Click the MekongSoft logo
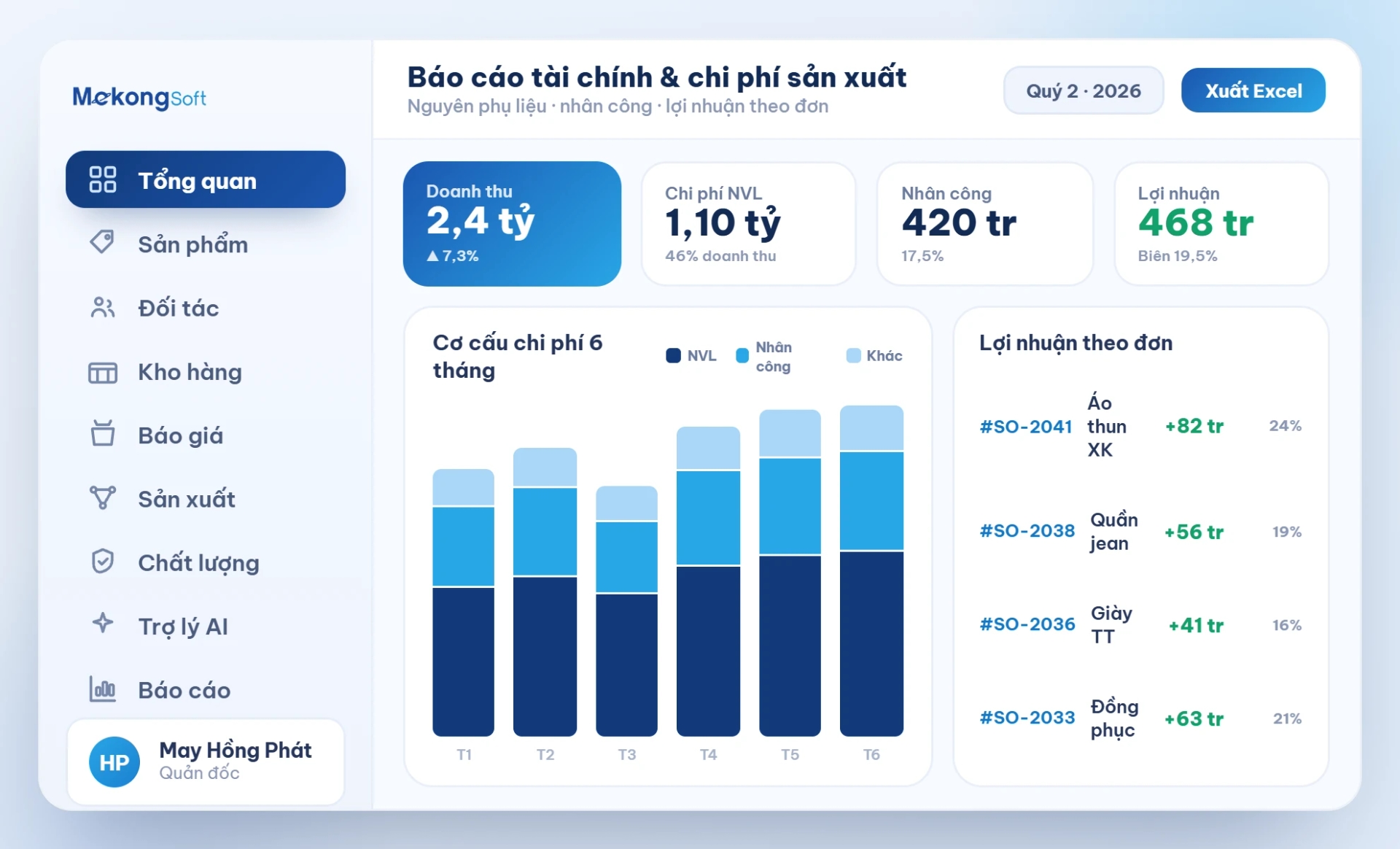The image size is (1400, 849). (x=139, y=97)
